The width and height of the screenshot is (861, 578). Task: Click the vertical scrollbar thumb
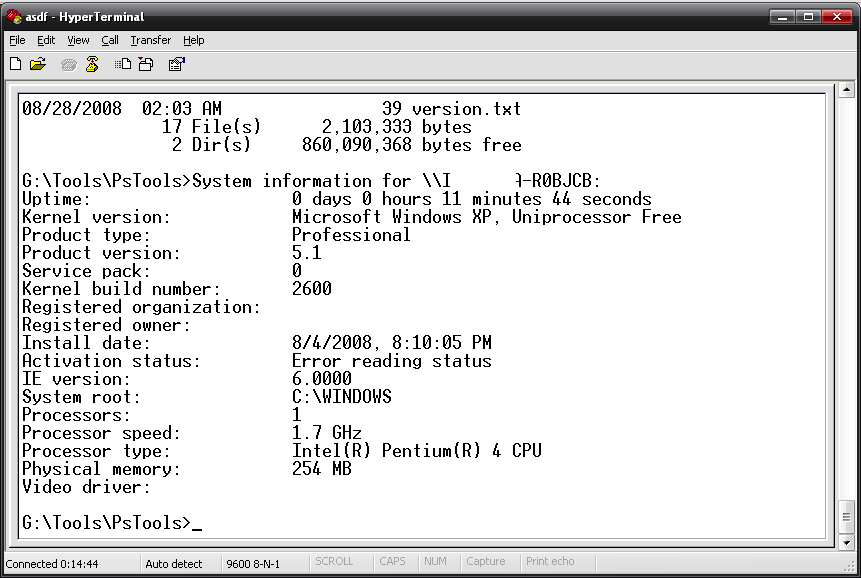846,517
